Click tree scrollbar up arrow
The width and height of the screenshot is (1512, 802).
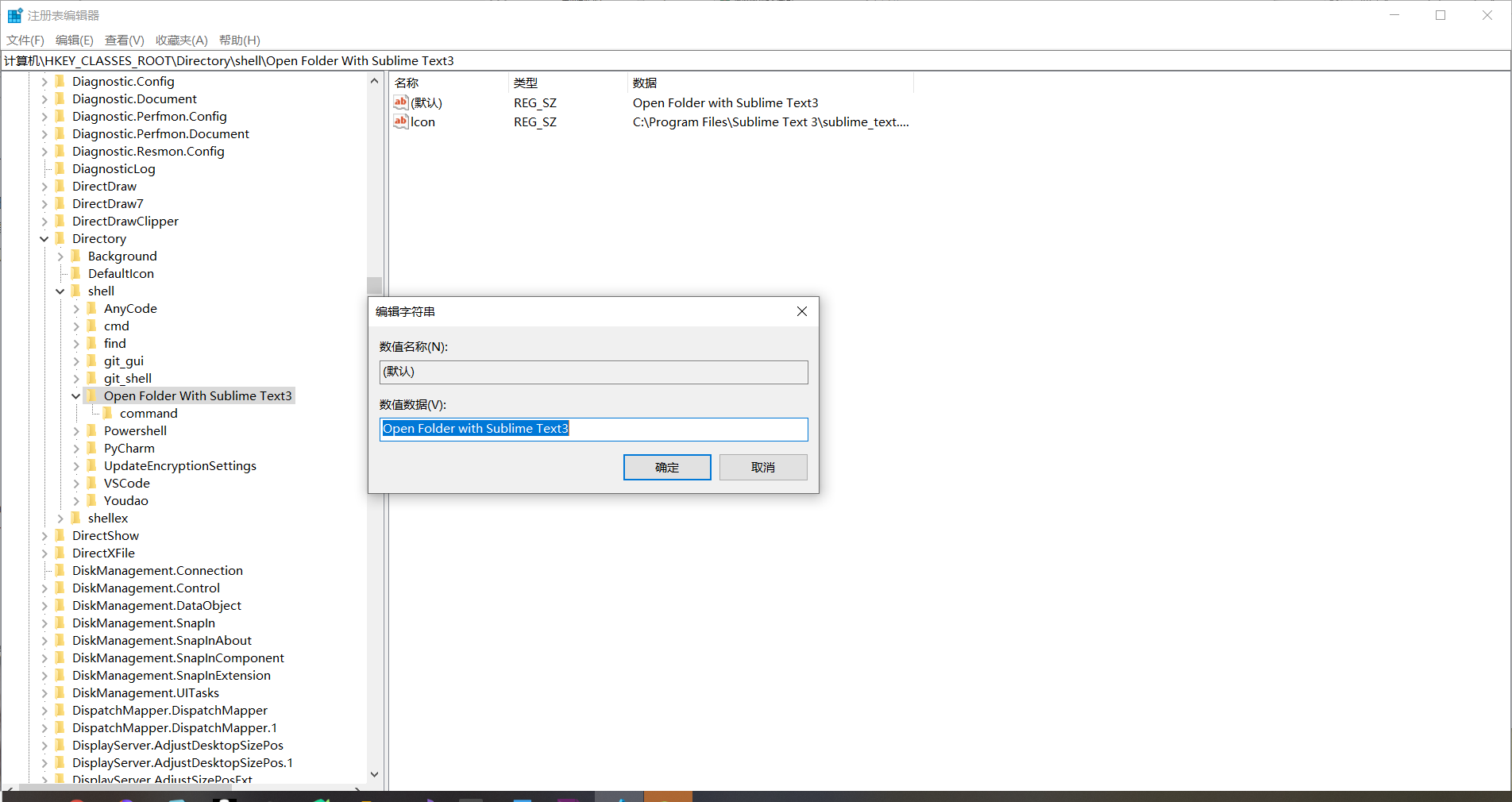374,81
